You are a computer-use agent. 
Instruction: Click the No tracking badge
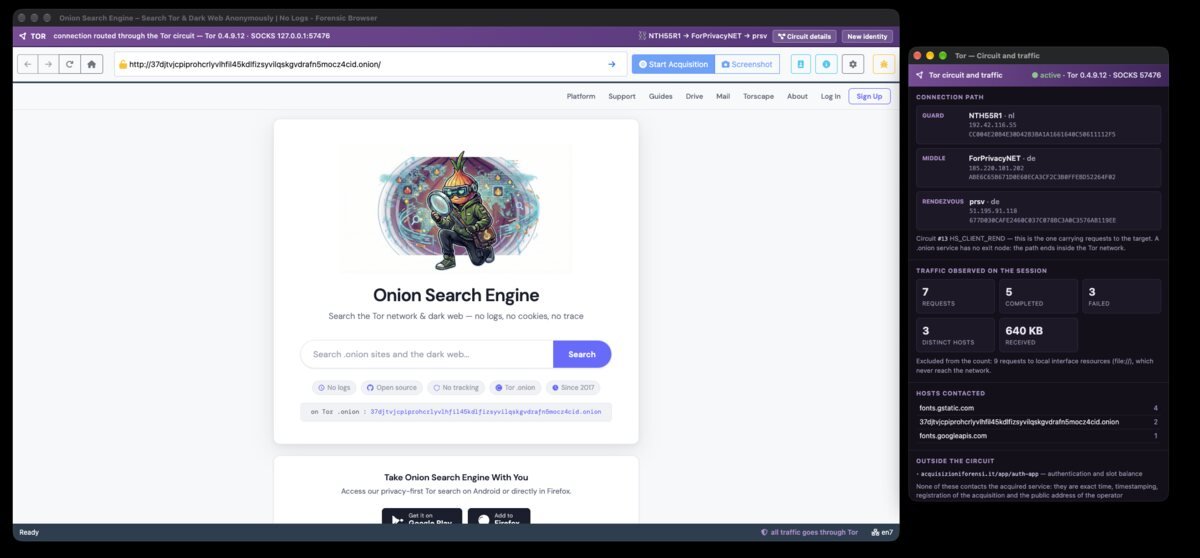click(456, 387)
